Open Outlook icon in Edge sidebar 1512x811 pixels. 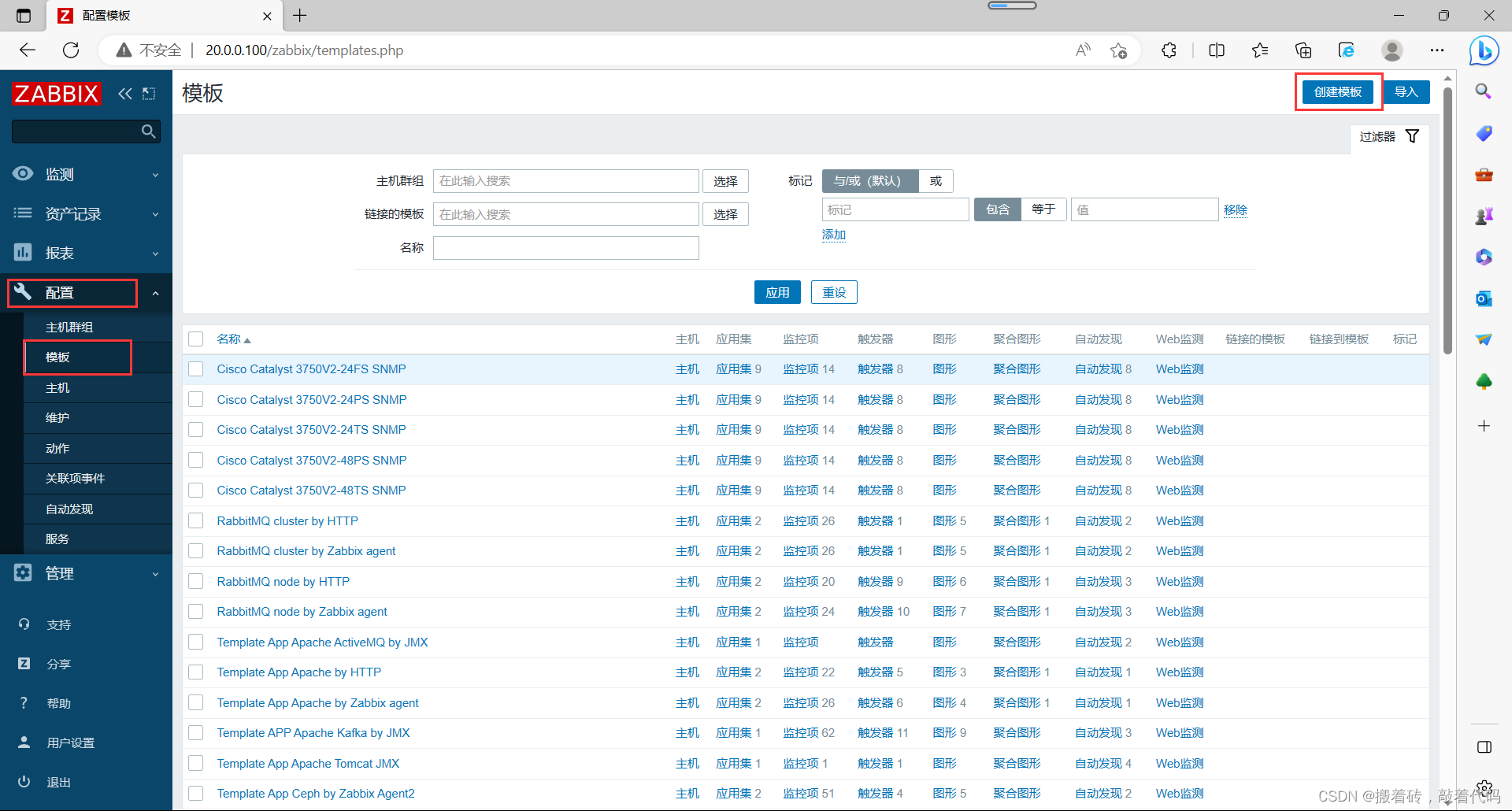coord(1484,298)
